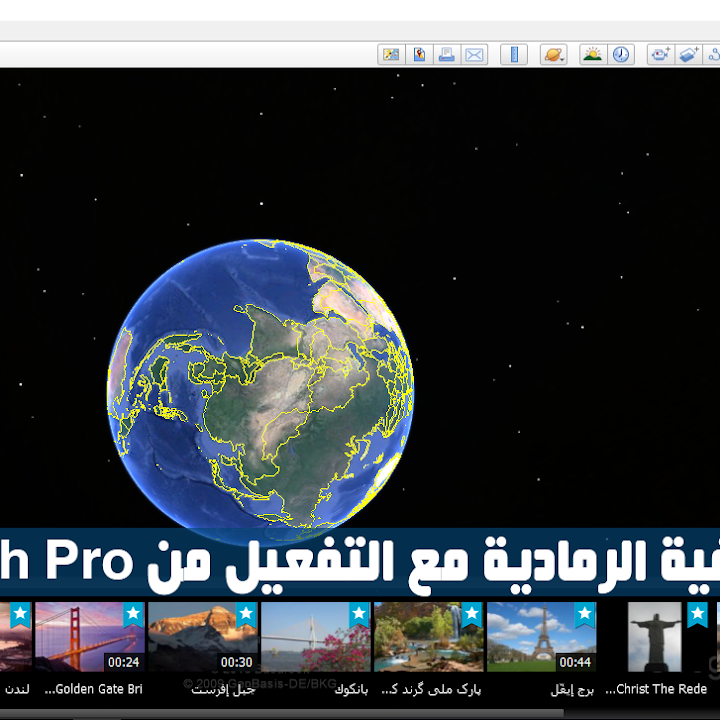The image size is (720, 720).
Task: Click the 00:24 duration label
Action: (x=124, y=662)
